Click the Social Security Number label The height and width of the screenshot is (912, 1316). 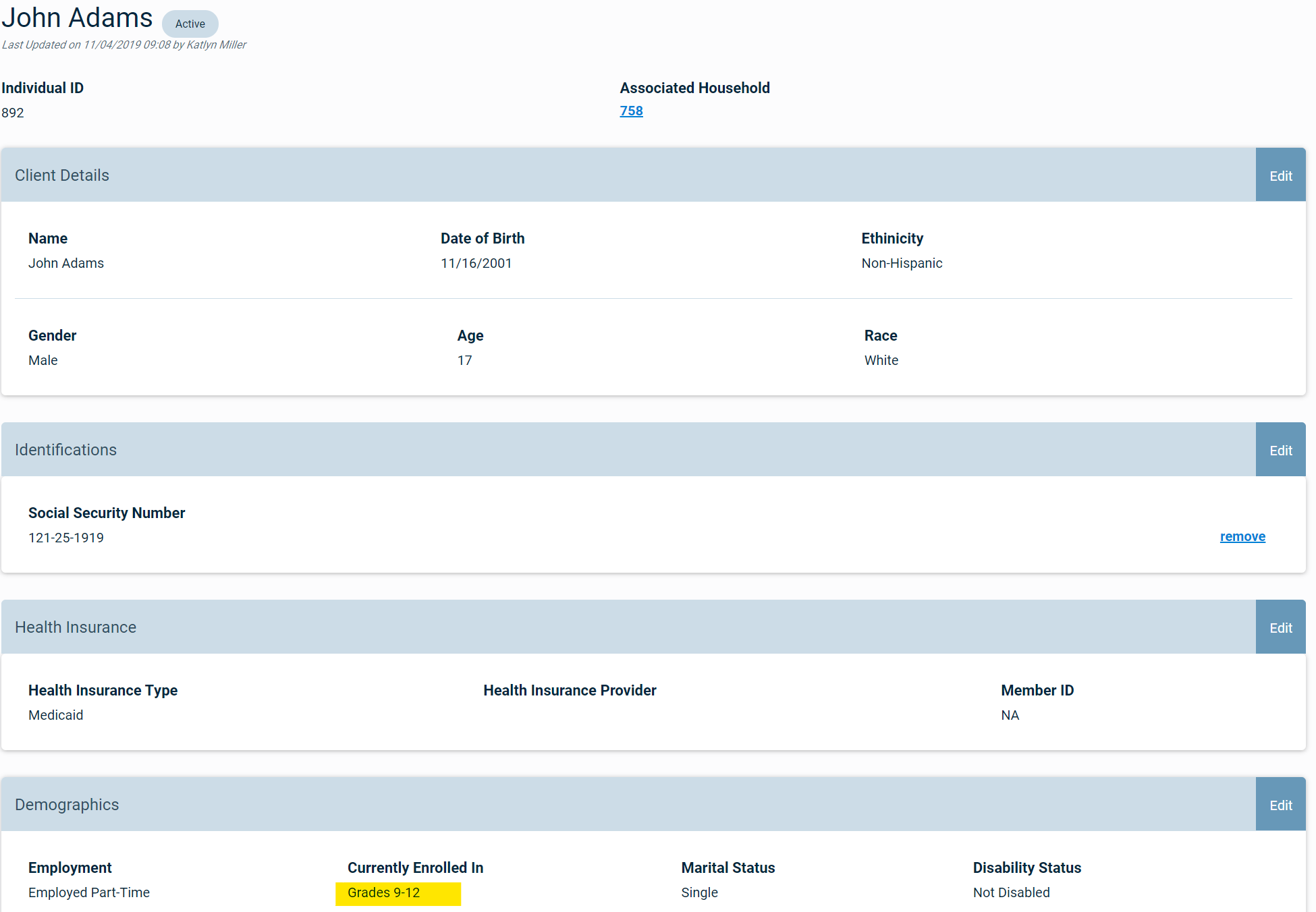pyautogui.click(x=107, y=513)
